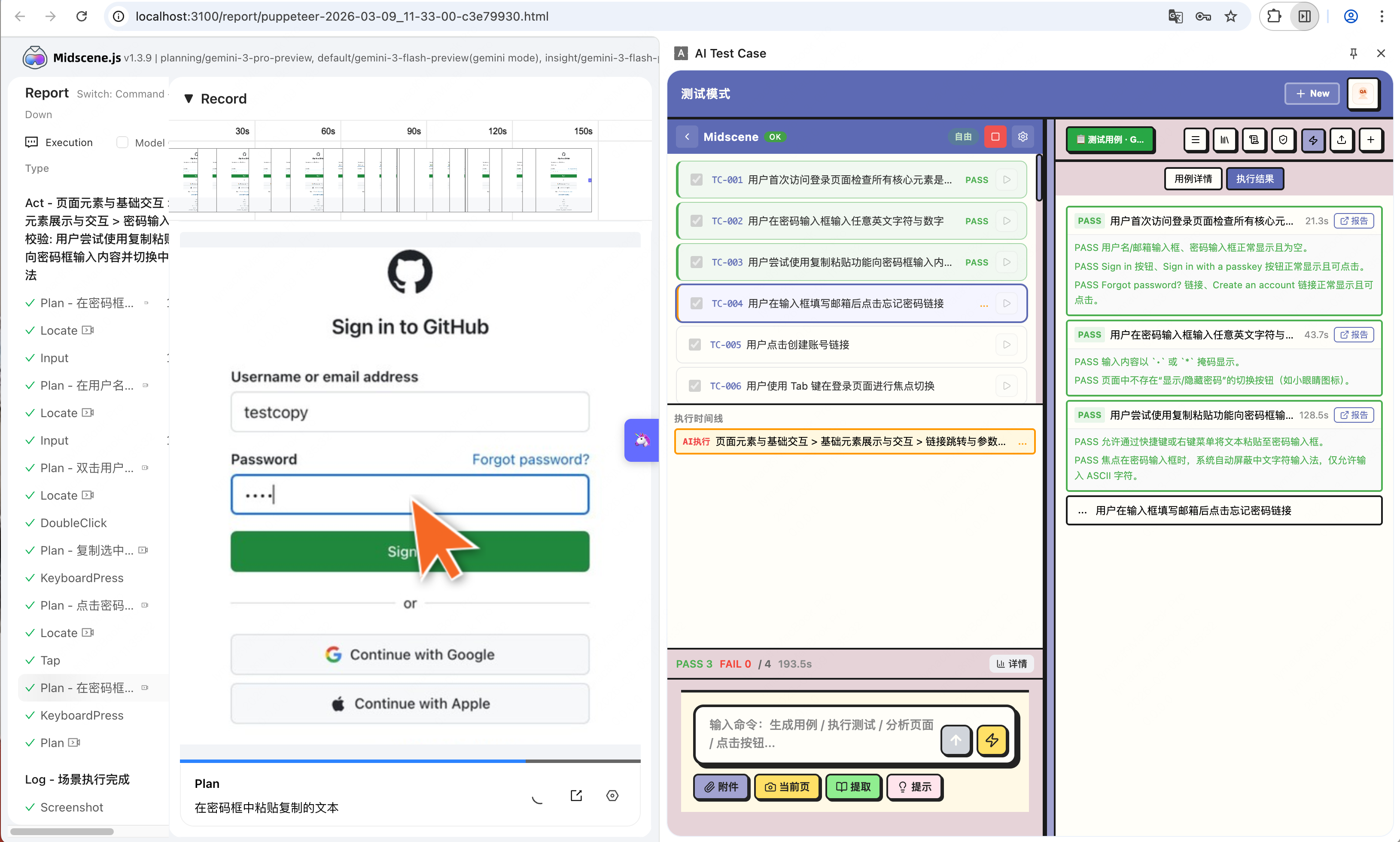1400x842 pixels.
Task: Run test case TC-003 with its play icon
Action: point(1007,262)
